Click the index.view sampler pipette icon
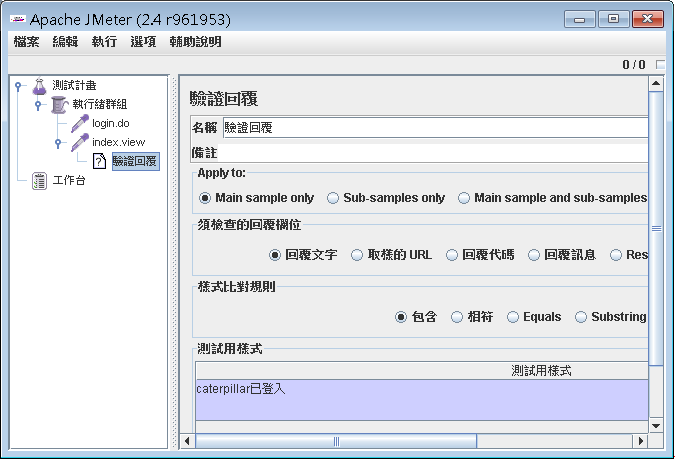Screen dimensions: 675x459 pyautogui.click(x=80, y=143)
